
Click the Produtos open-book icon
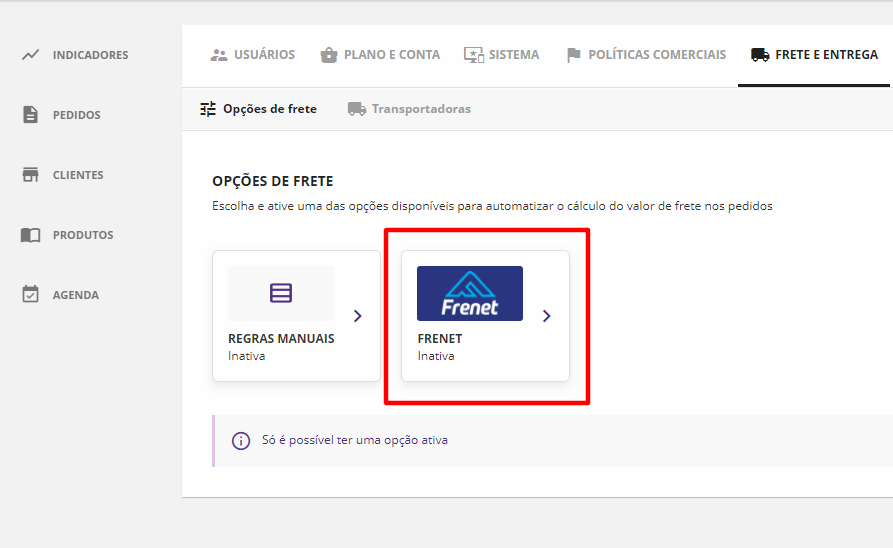point(30,235)
